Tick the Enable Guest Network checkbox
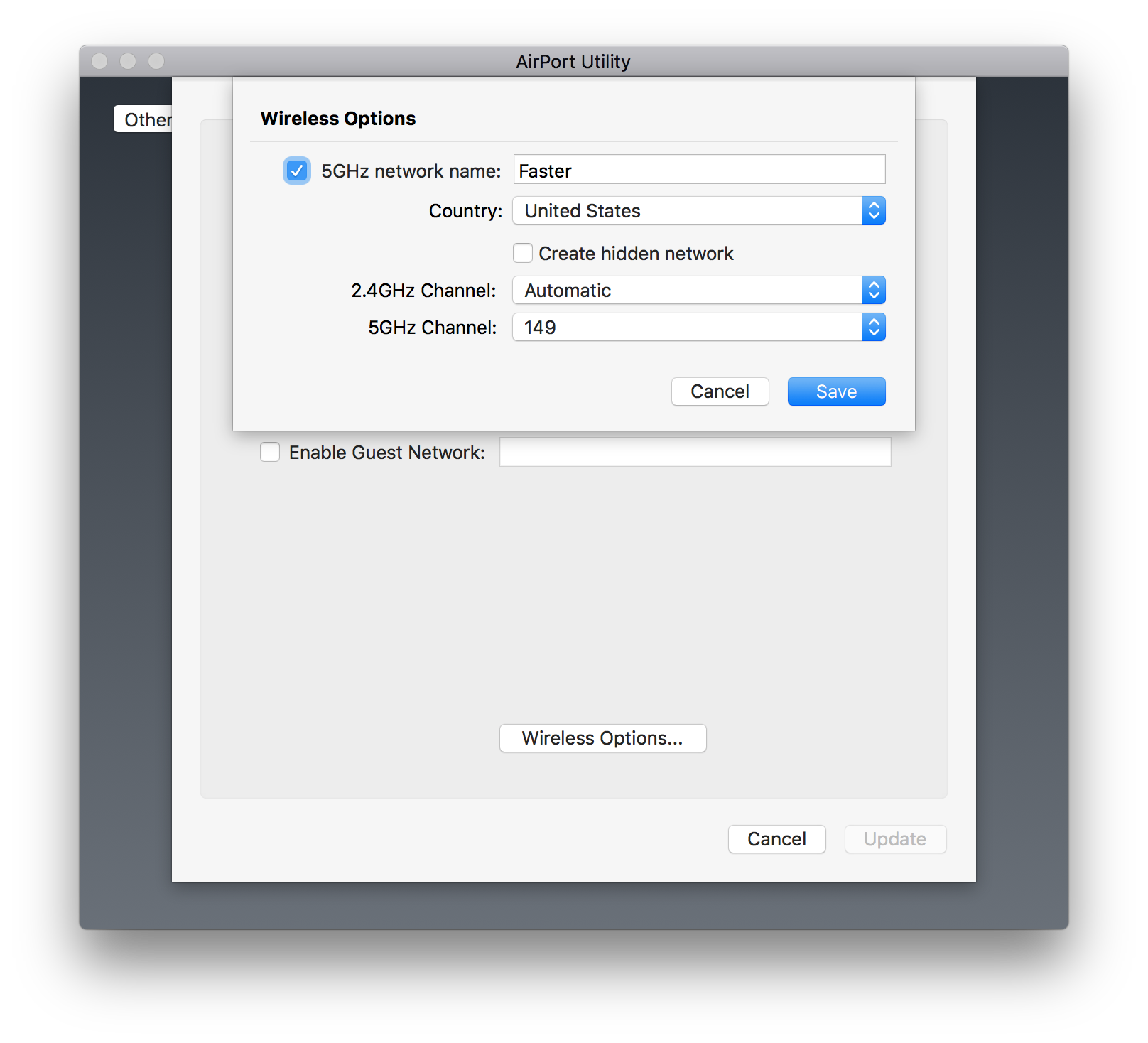Viewport: 1148px width, 1043px height. click(270, 452)
